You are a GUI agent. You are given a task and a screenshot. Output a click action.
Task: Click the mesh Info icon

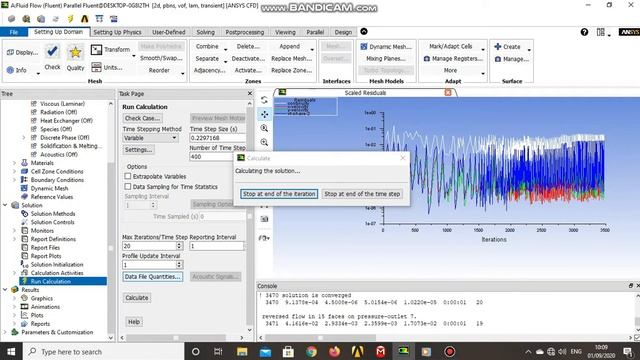click(11, 70)
